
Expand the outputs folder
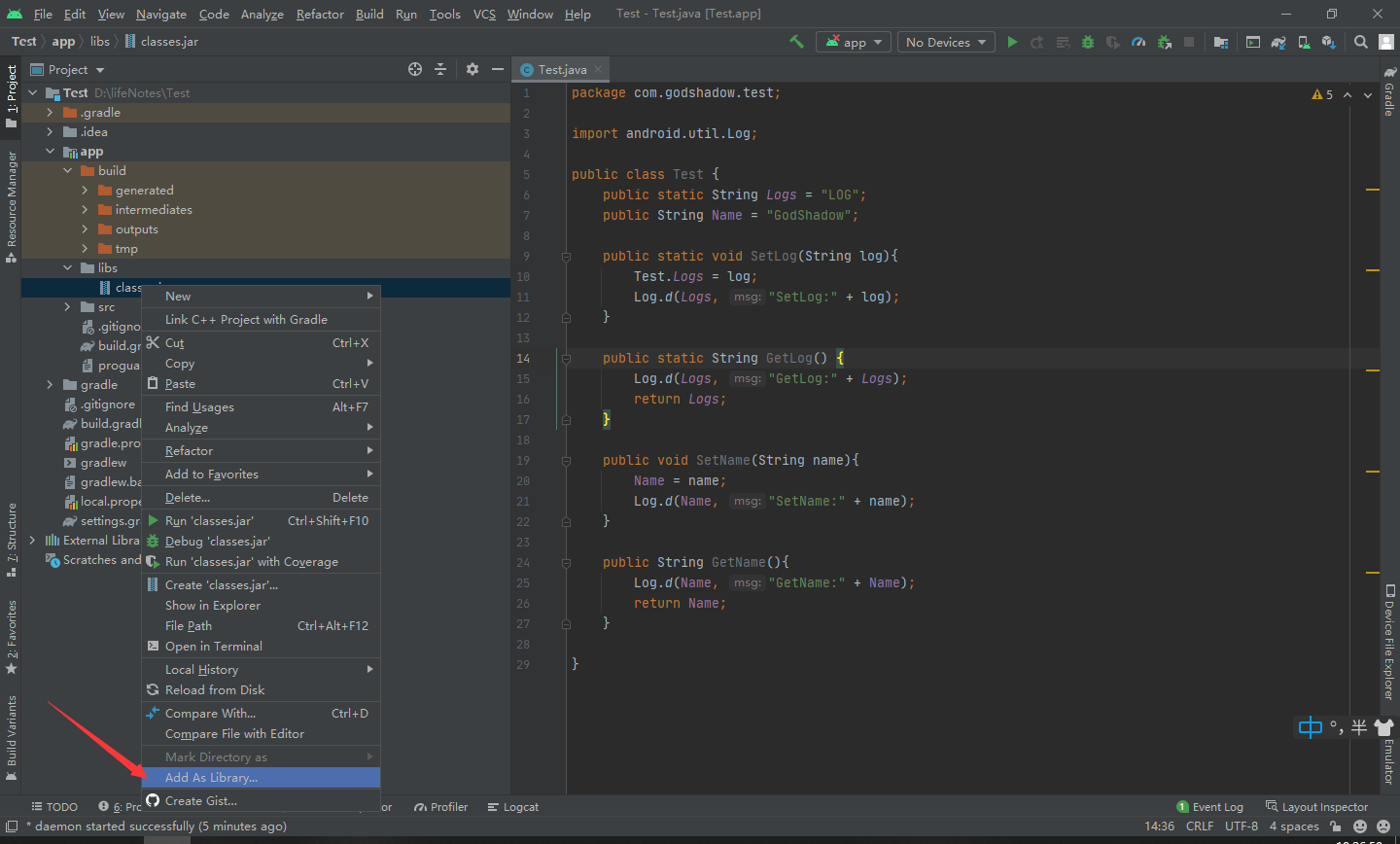(85, 229)
